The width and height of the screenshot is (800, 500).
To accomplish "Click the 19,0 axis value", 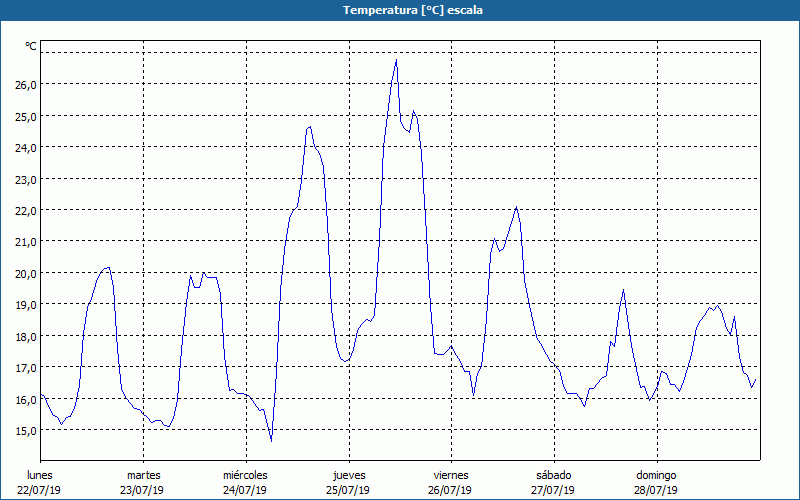I will pos(26,305).
